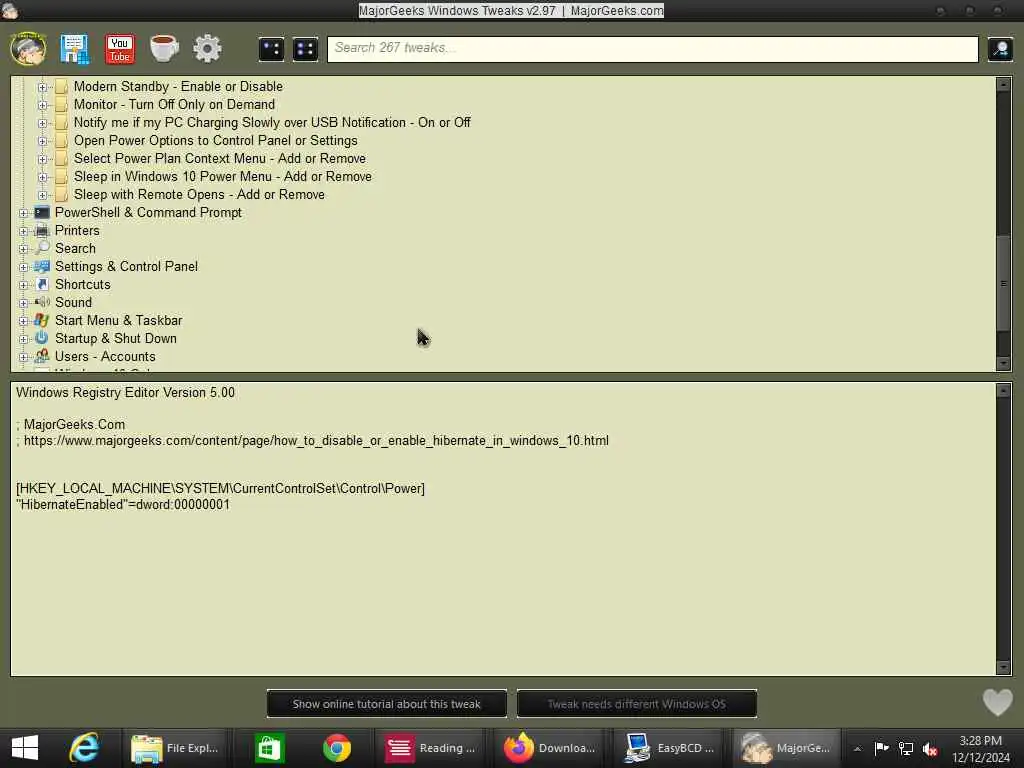The image size is (1024, 768).
Task: Expand Sleep in Windows 10 Power Menu node
Action: 42,177
